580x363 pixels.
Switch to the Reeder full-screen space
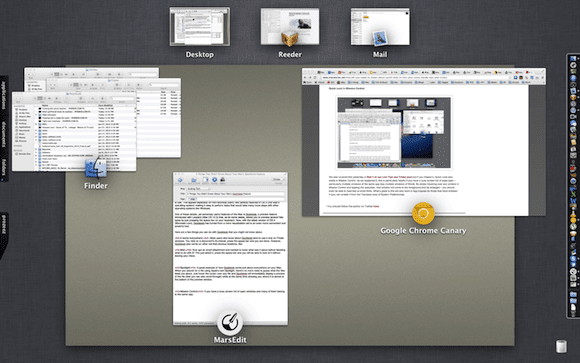pos(290,27)
